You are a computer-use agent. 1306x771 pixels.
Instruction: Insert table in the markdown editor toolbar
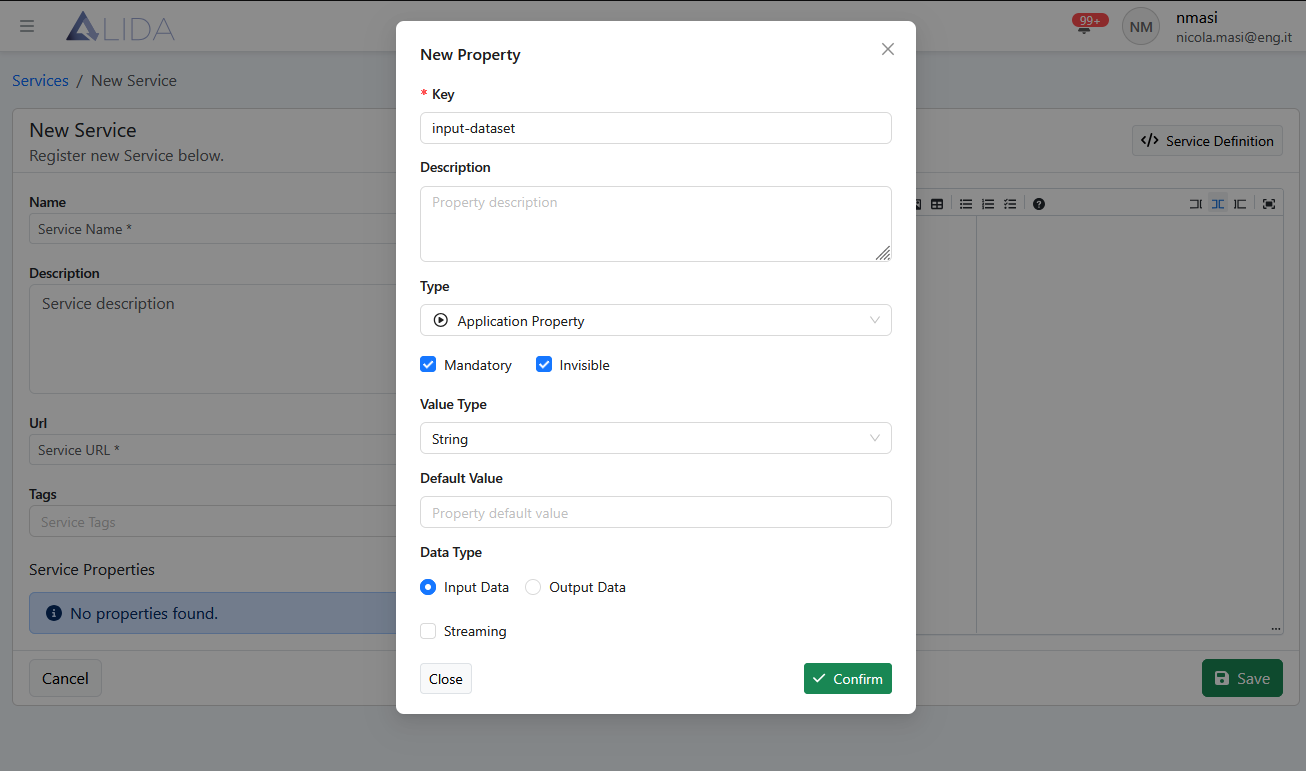tap(937, 204)
